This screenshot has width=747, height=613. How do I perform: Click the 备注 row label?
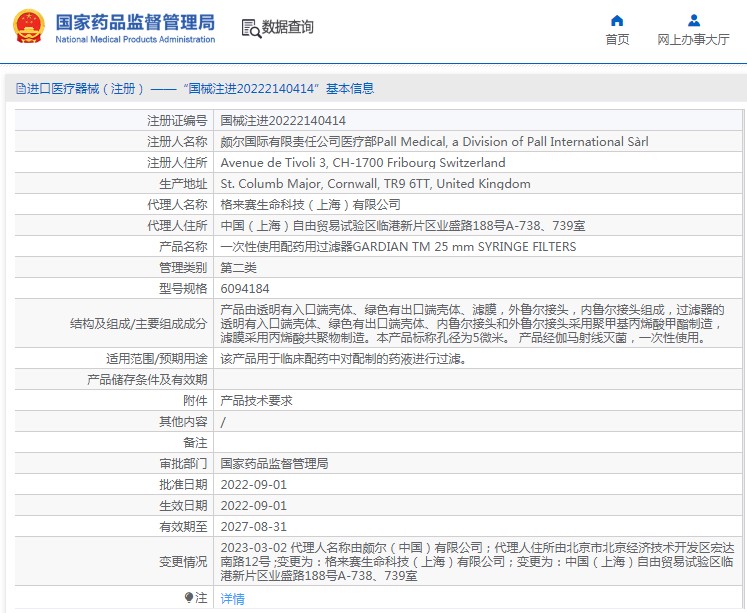pos(195,442)
